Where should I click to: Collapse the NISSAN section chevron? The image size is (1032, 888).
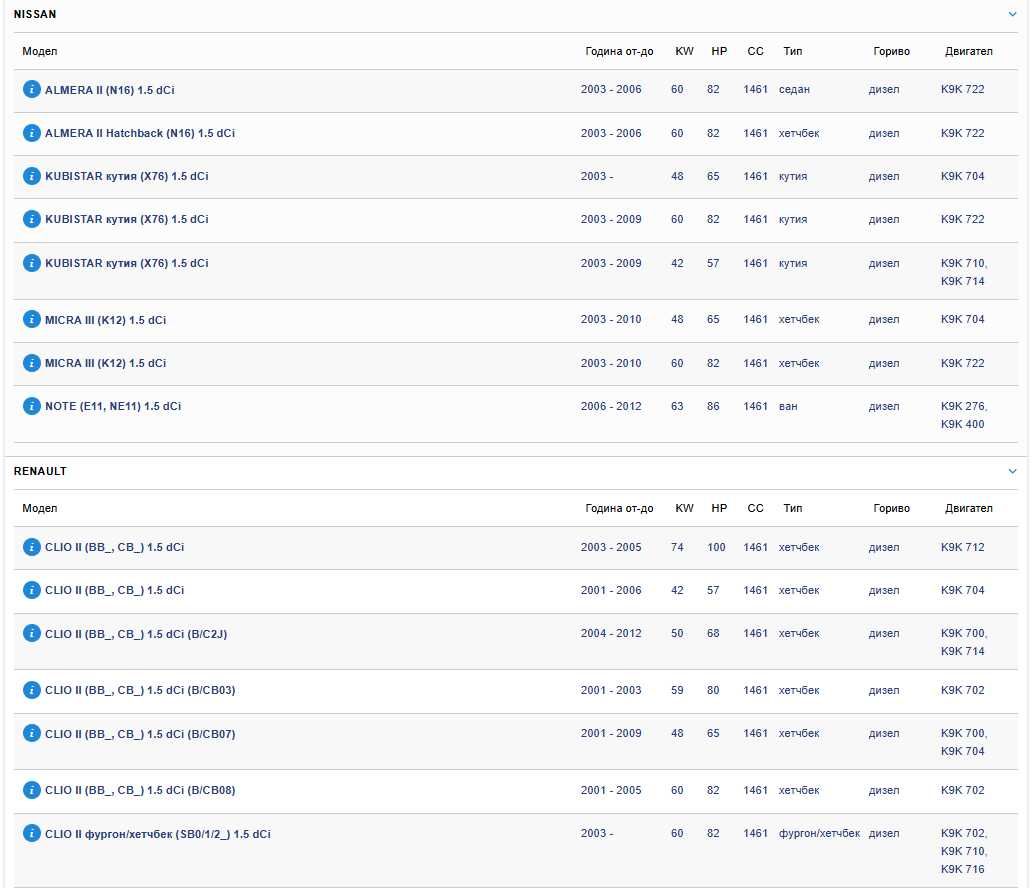[x=1012, y=14]
